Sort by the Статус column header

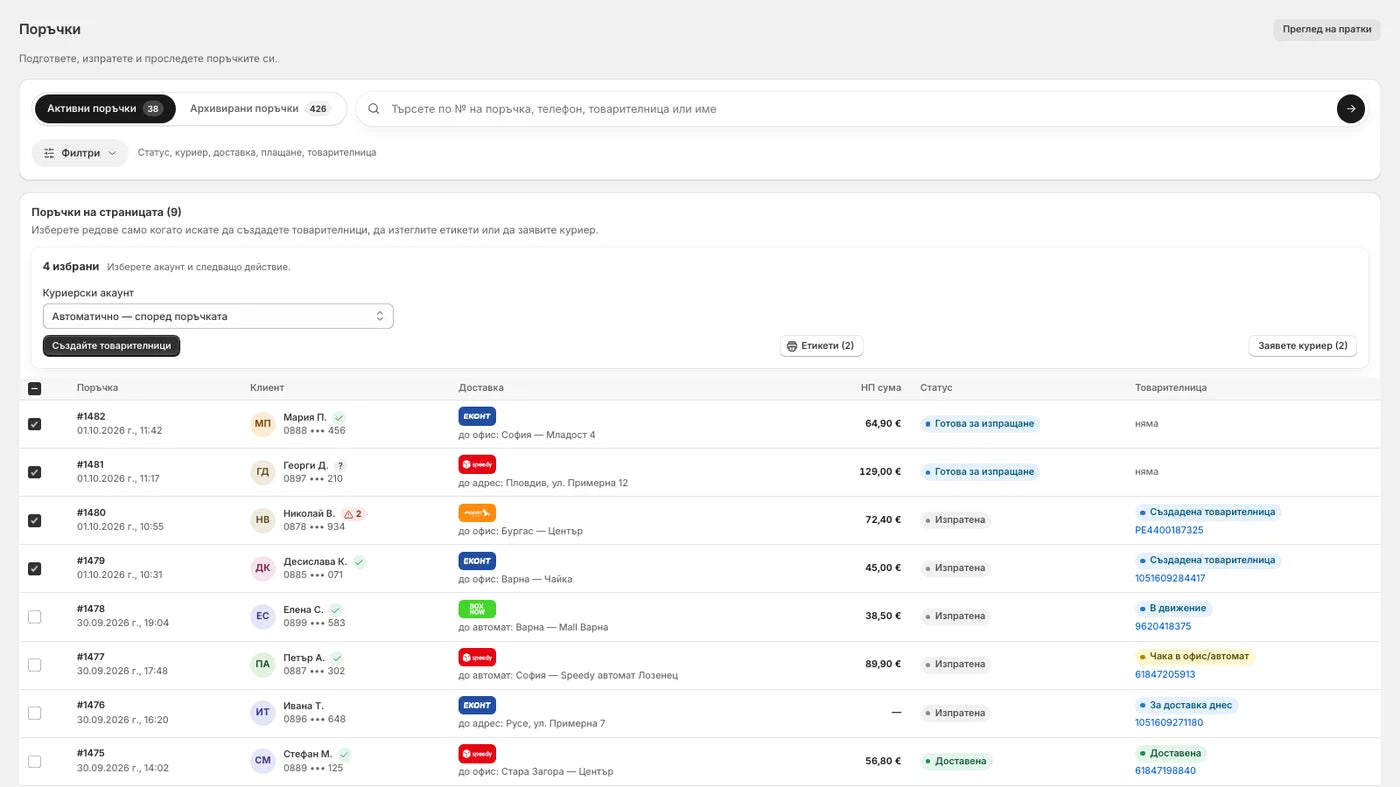point(936,388)
